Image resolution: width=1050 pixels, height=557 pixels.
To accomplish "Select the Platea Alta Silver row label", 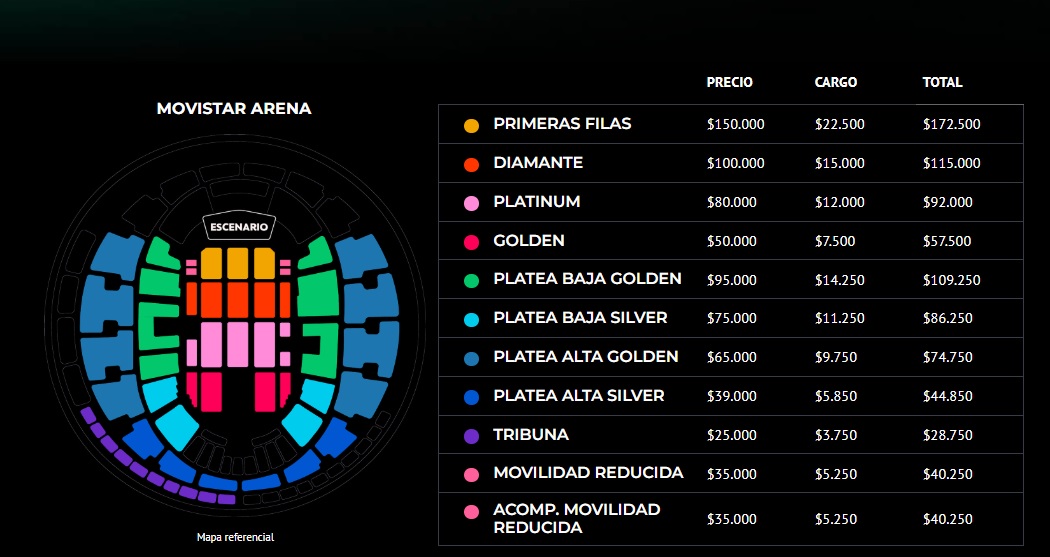I will click(x=578, y=396).
